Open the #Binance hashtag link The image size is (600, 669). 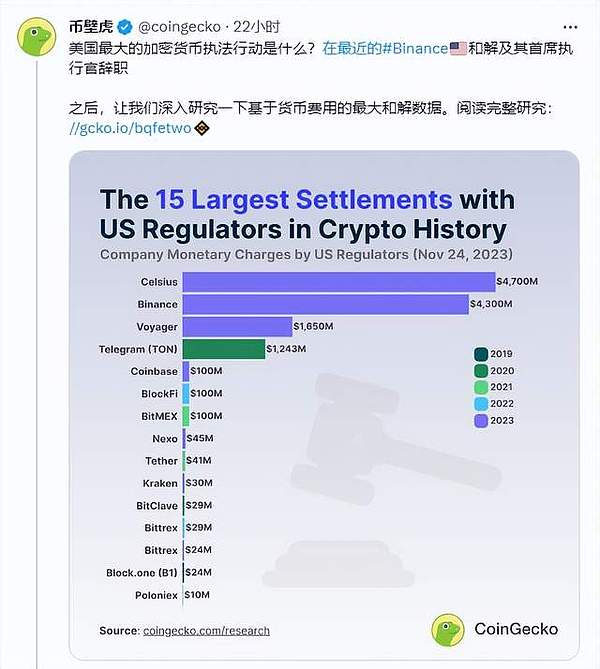pos(413,48)
